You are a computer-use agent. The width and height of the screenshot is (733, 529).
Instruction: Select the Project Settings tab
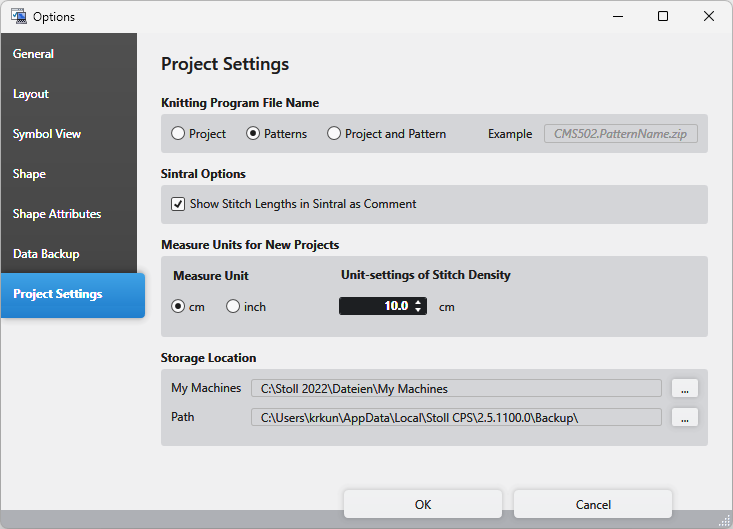pos(58,294)
